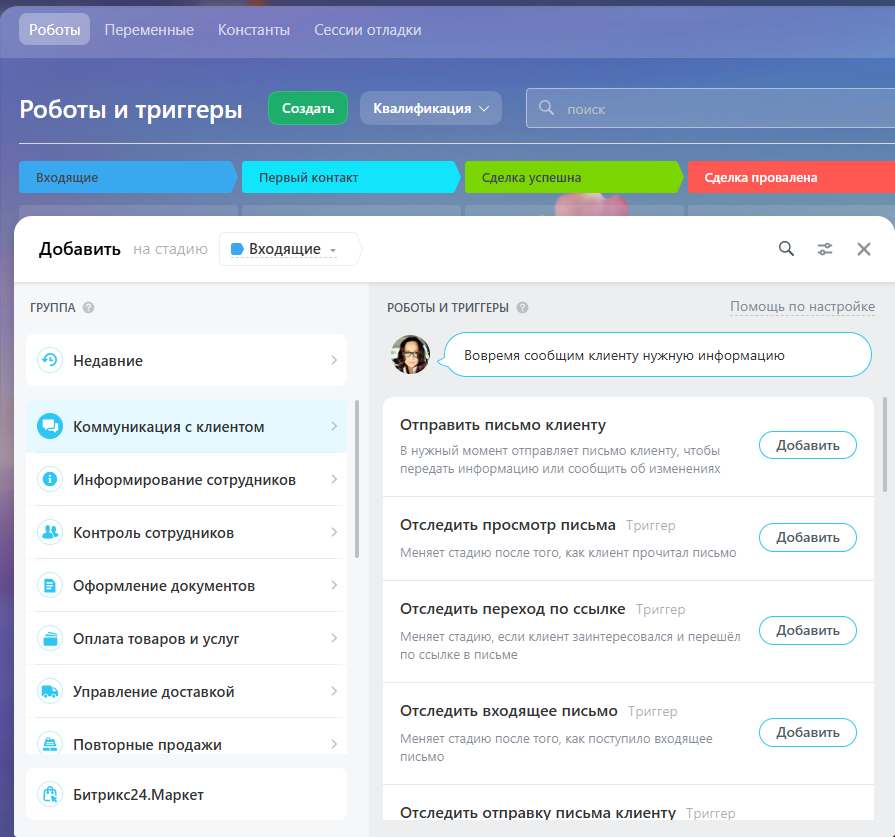Switch to the Переменные tab
The height and width of the screenshot is (837, 895).
[149, 30]
